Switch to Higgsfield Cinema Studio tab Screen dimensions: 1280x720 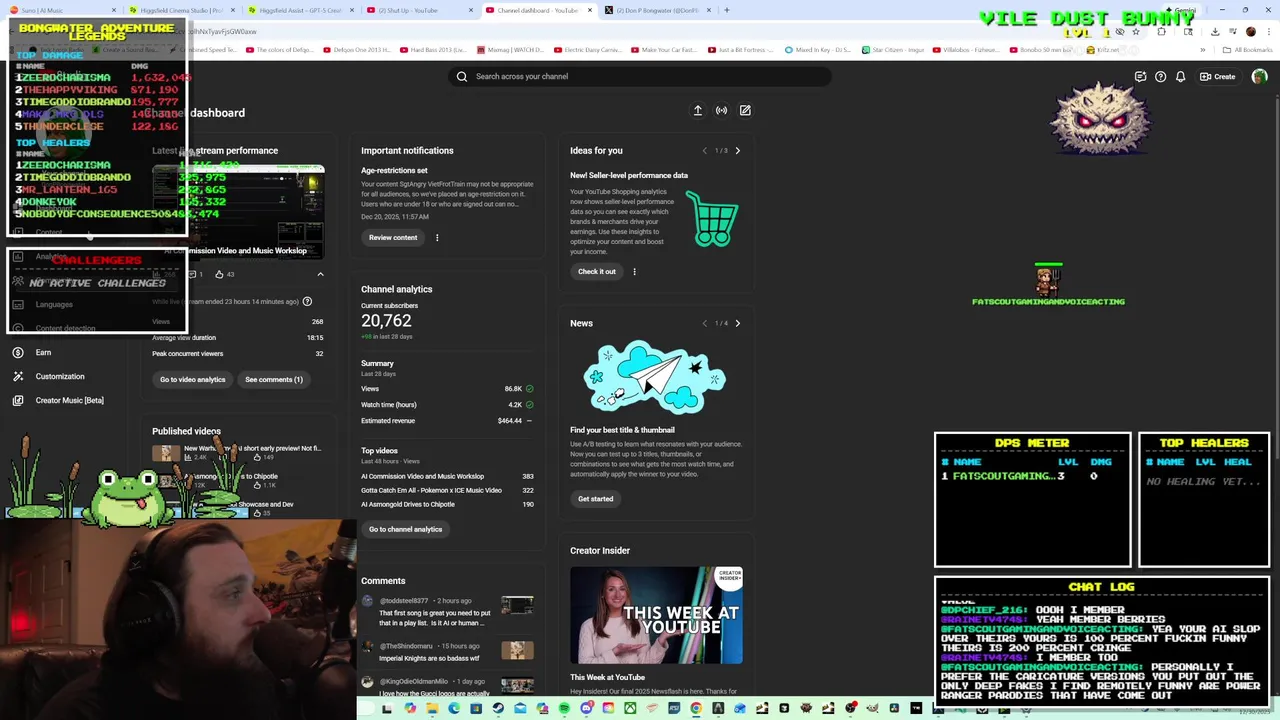pyautogui.click(x=183, y=10)
